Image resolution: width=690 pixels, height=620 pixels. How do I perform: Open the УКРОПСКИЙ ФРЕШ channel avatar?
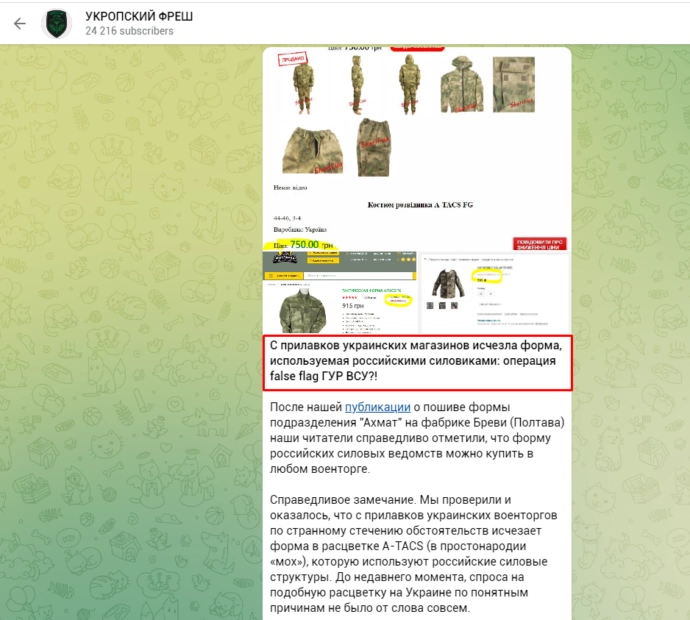point(57,23)
